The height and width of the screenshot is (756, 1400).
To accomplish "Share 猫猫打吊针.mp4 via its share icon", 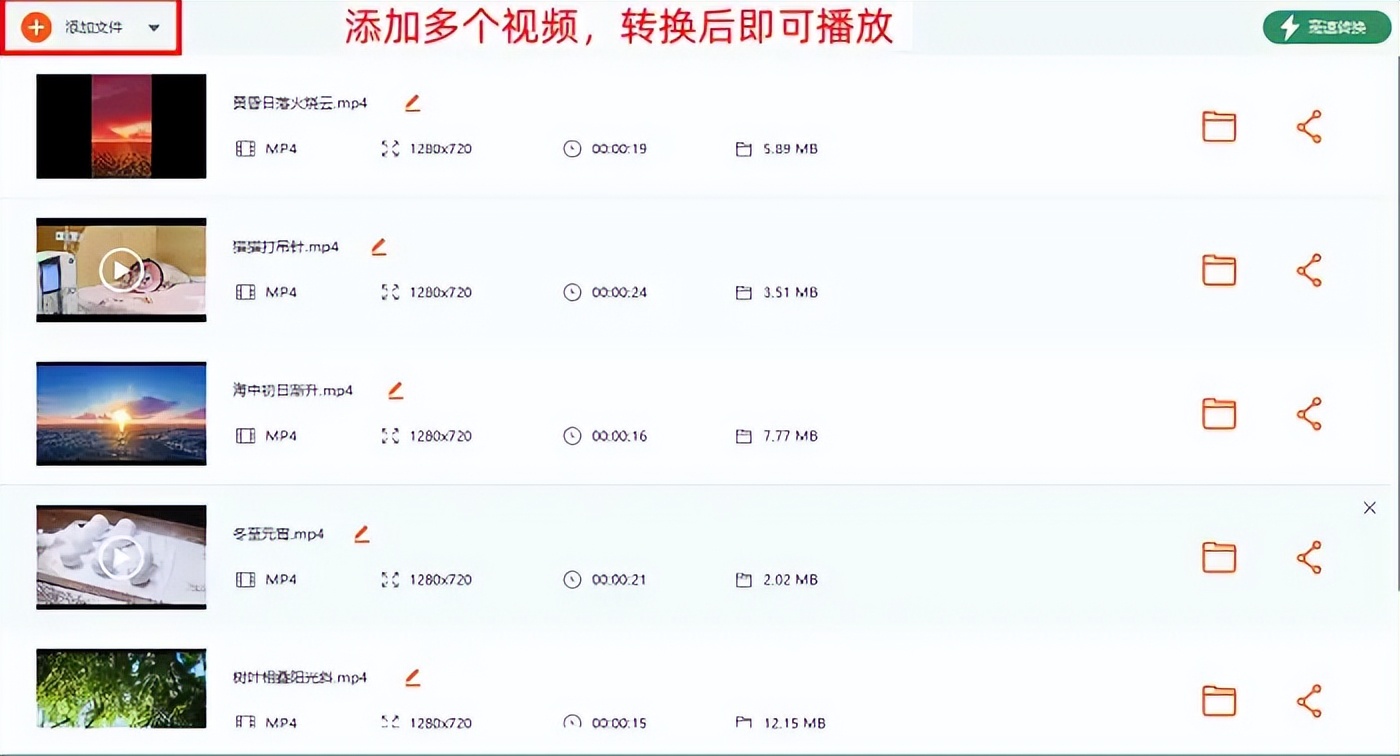I will pos(1309,269).
